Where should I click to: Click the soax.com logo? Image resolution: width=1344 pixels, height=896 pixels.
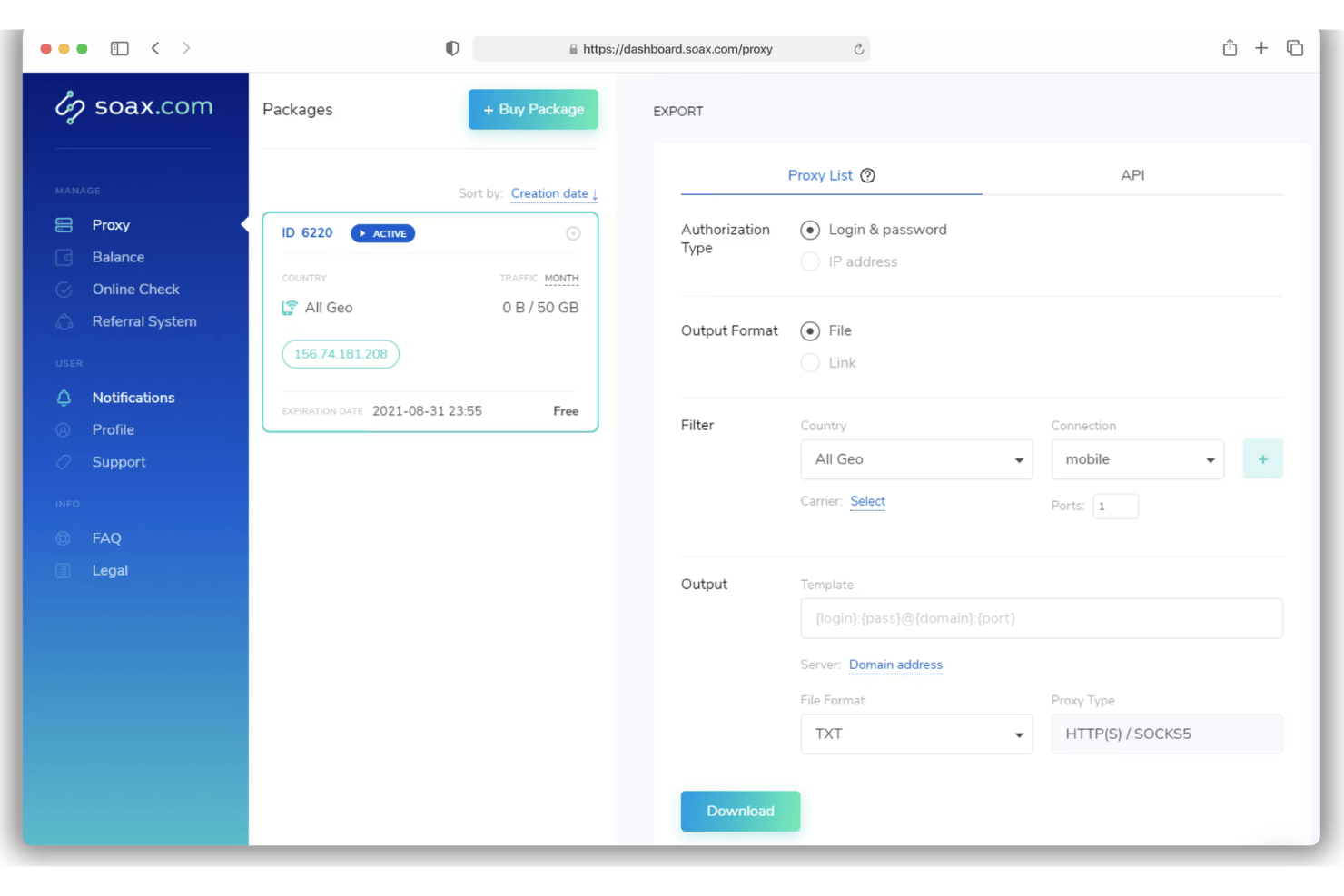click(133, 107)
